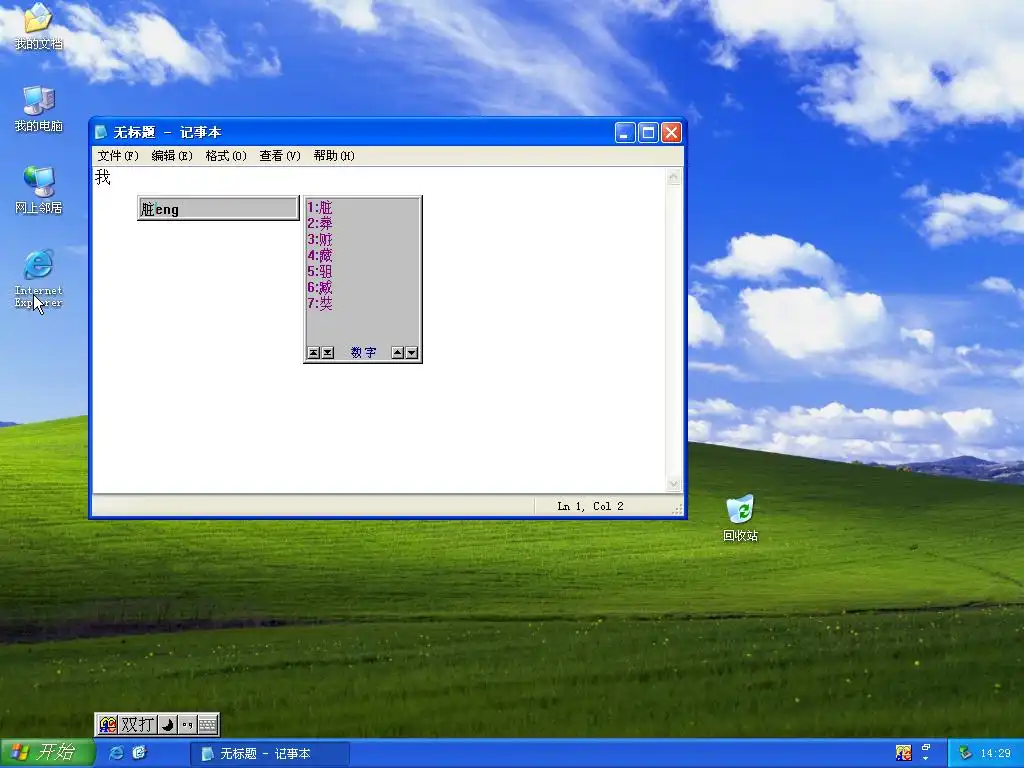Minimize the Notepad window

click(625, 133)
